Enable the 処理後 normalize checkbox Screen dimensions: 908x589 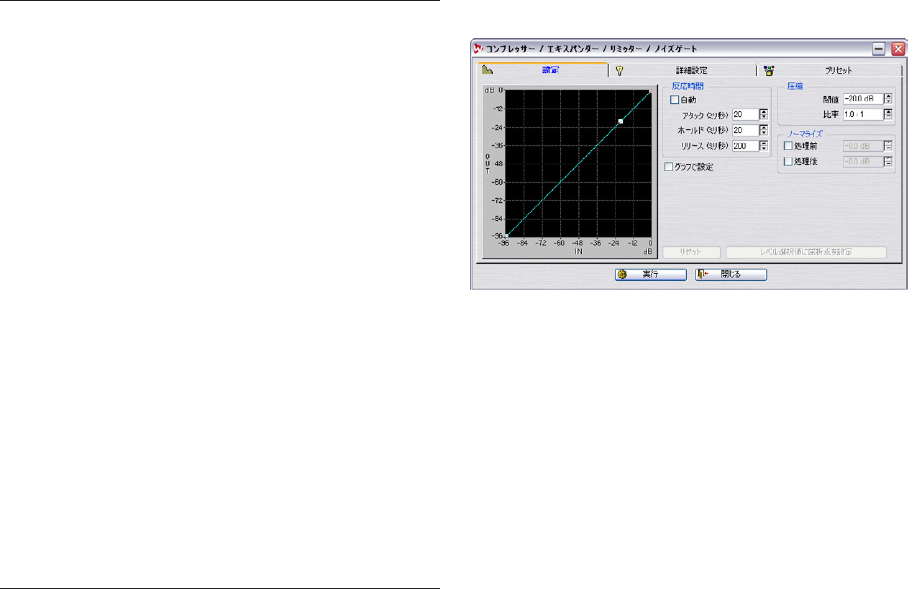coord(788,162)
